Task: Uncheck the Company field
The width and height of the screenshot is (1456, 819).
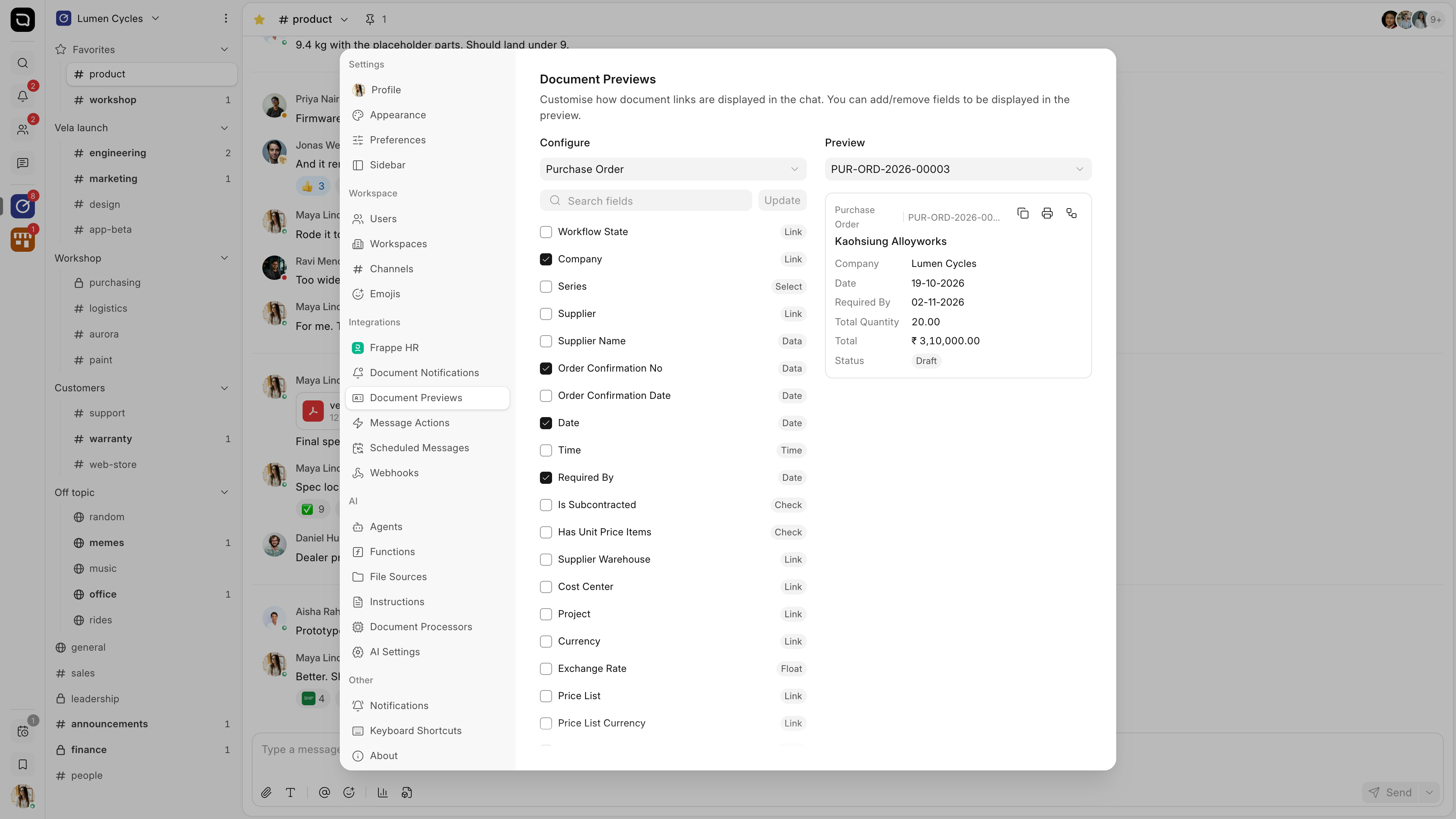Action: 546,259
